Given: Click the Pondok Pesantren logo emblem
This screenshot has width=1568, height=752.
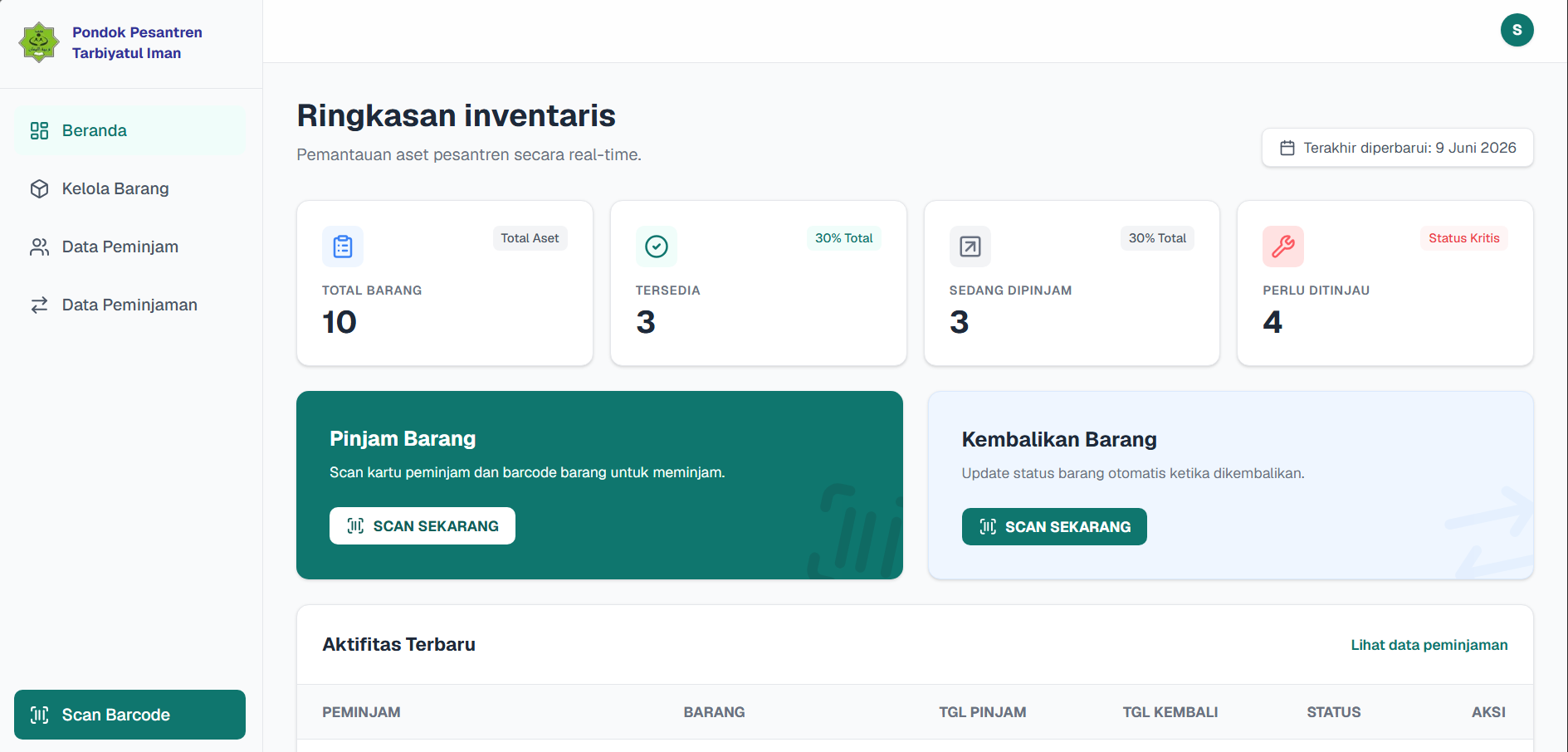Looking at the screenshot, I should click(x=39, y=42).
